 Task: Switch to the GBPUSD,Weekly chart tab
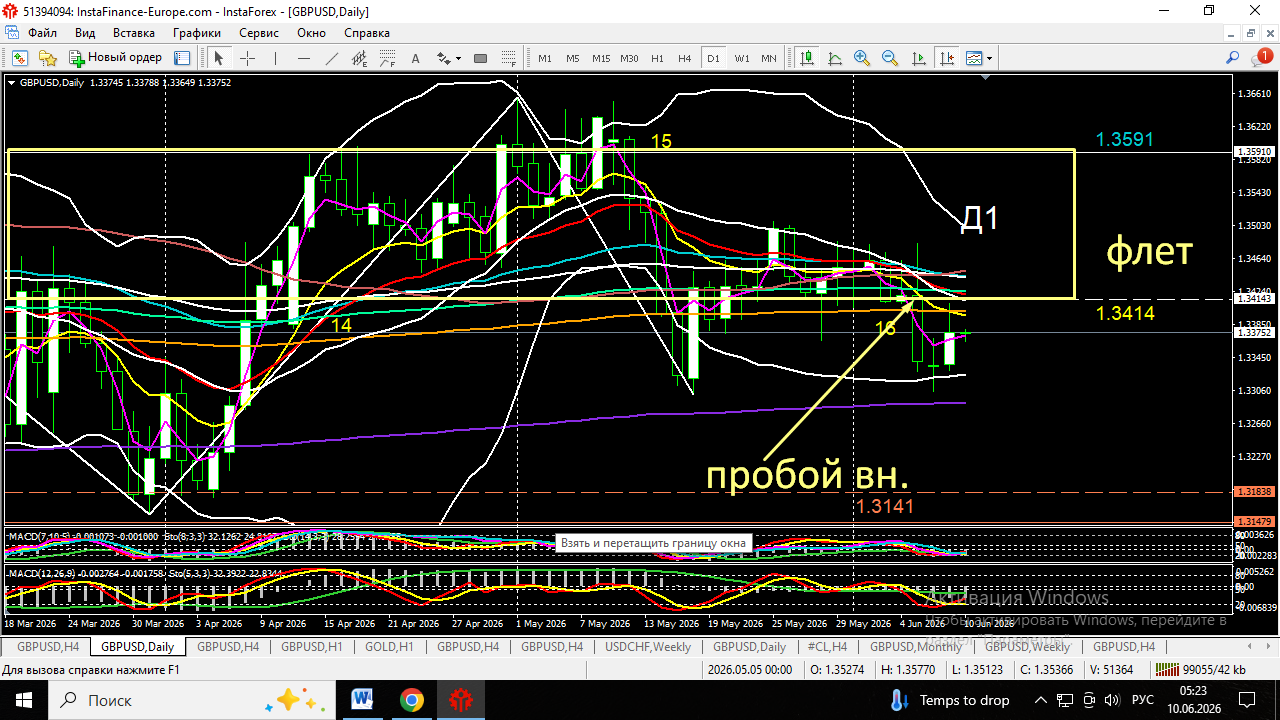tap(1028, 647)
